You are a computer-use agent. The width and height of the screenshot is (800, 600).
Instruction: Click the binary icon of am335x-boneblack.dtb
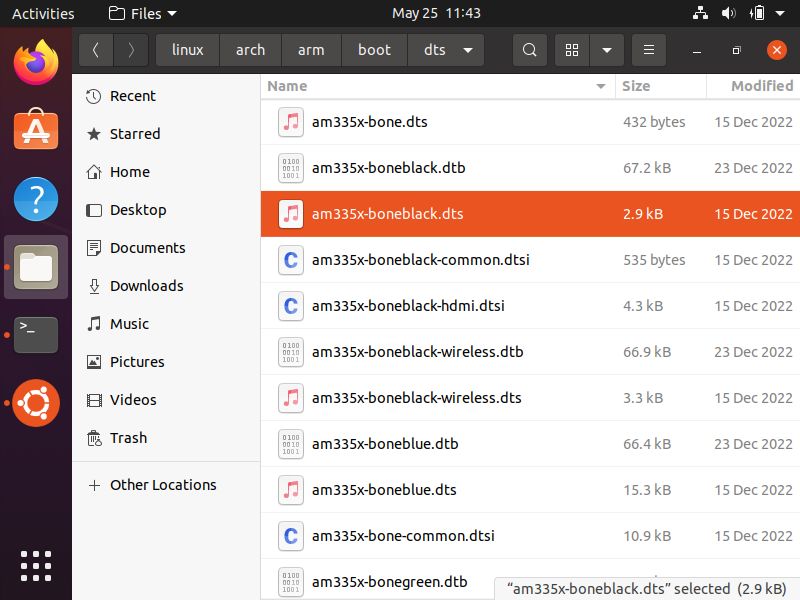(x=291, y=168)
